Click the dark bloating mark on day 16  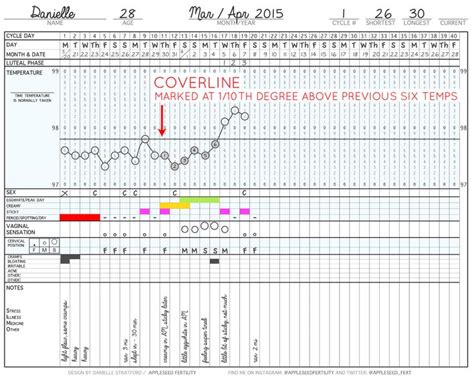click(x=215, y=261)
